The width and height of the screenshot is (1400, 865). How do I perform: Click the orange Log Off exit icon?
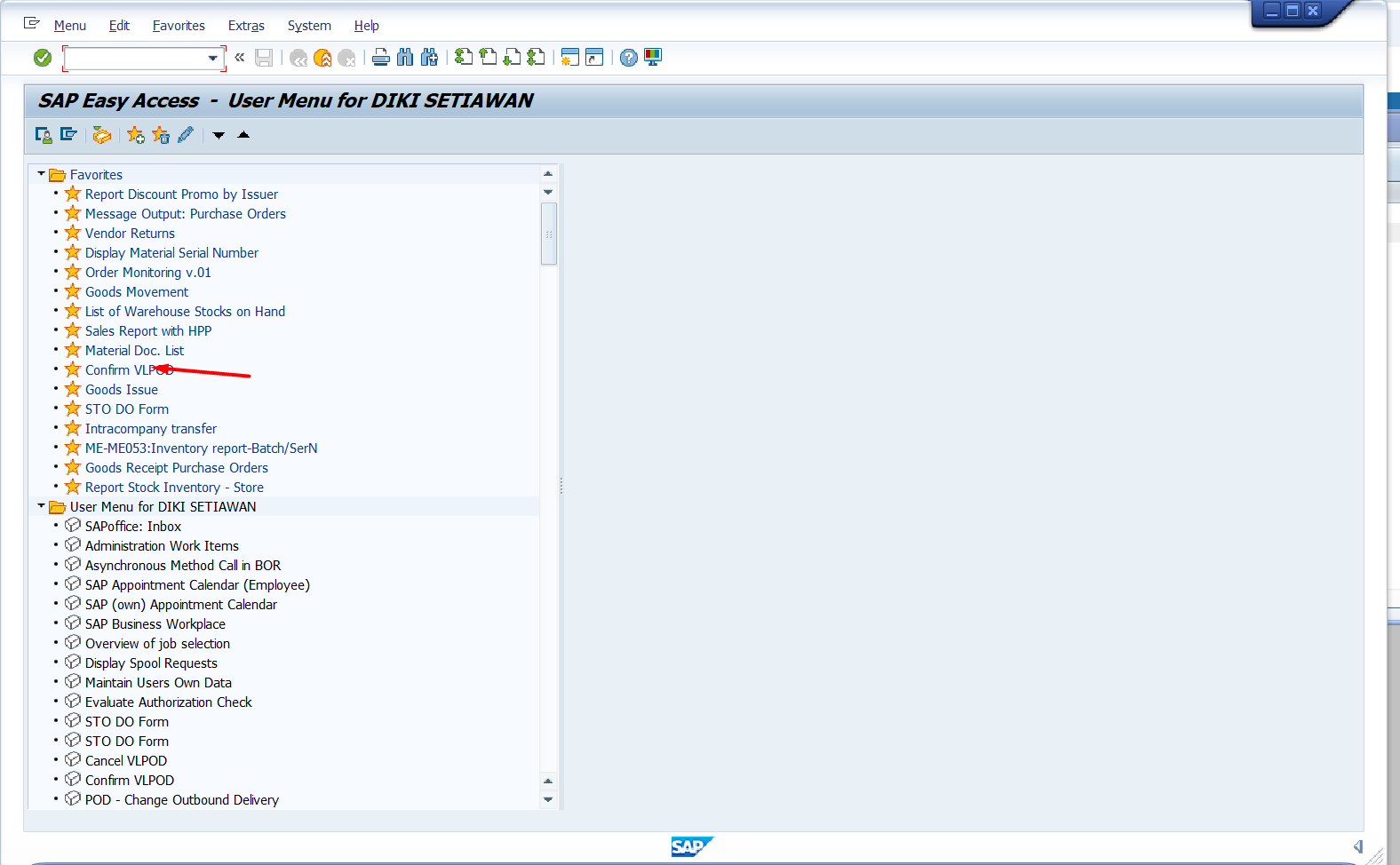coord(322,58)
